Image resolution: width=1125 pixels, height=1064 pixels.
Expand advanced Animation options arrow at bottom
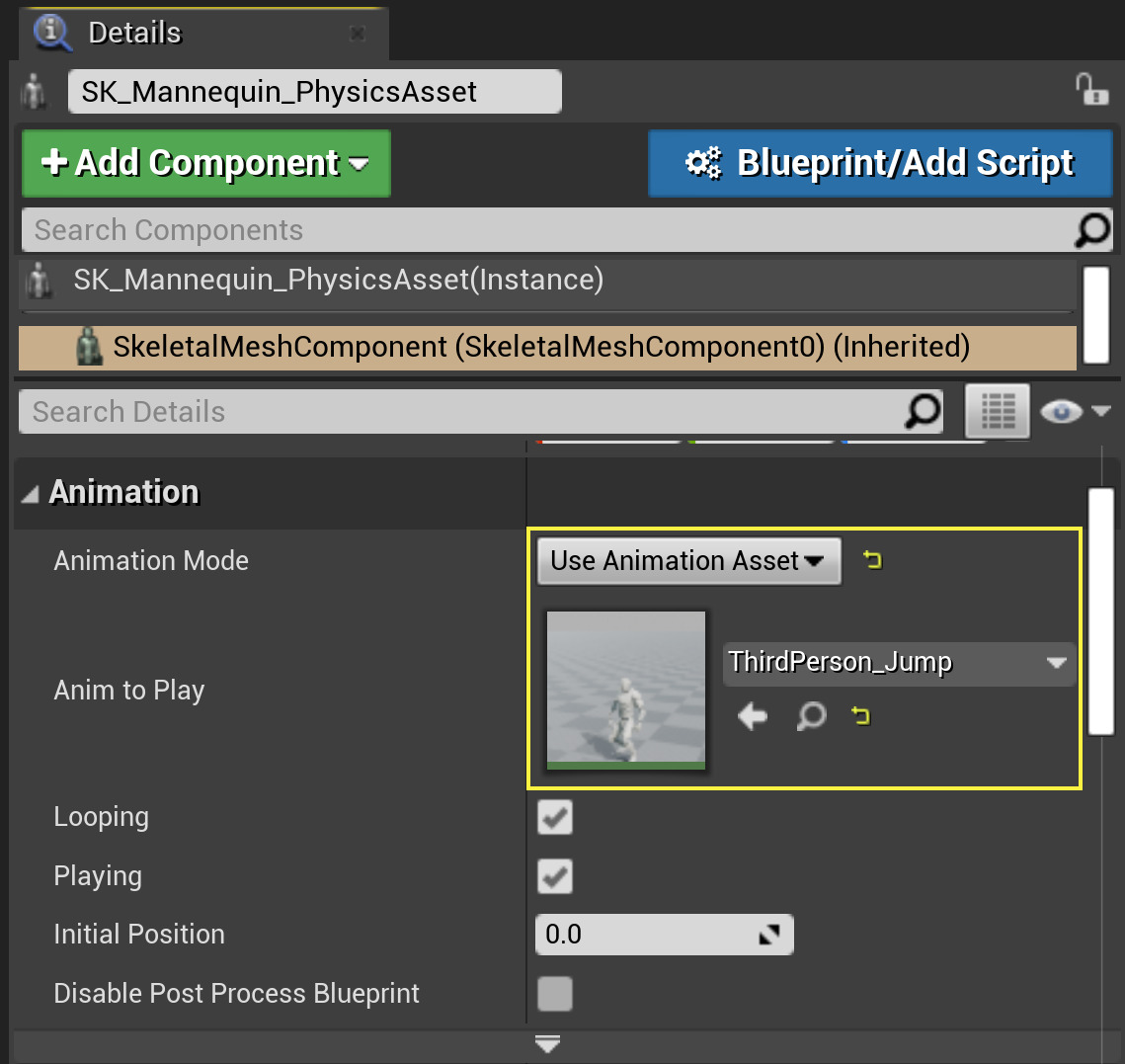pyautogui.click(x=547, y=1044)
